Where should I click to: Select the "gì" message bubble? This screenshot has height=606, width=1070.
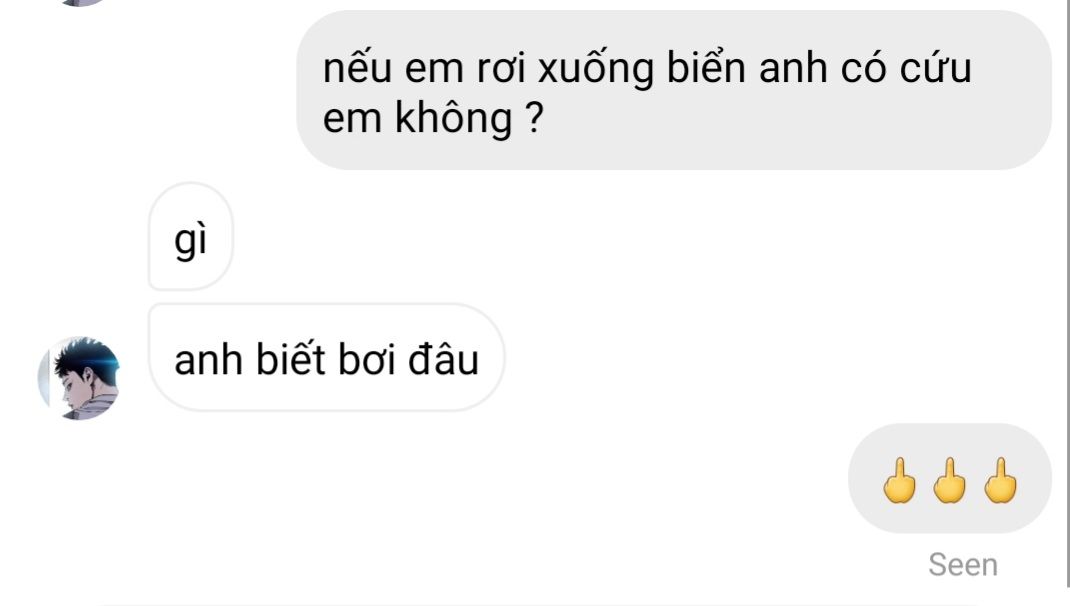(x=190, y=236)
